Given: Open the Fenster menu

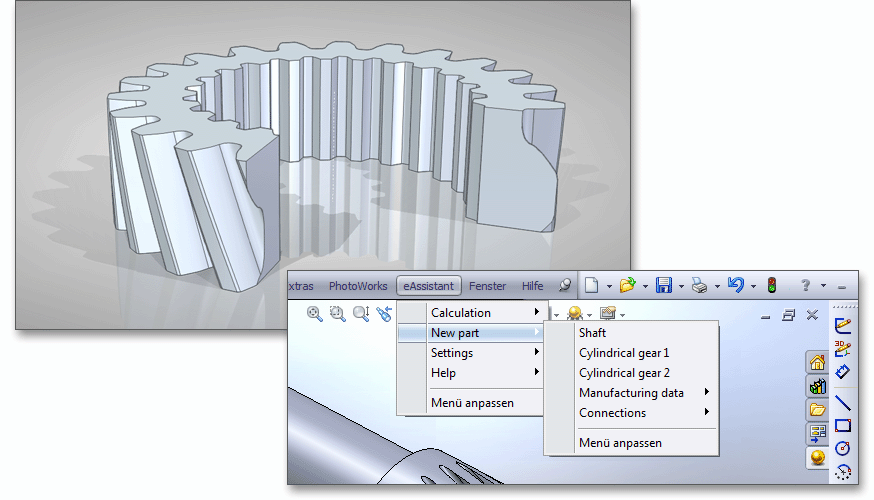Looking at the screenshot, I should (x=487, y=286).
